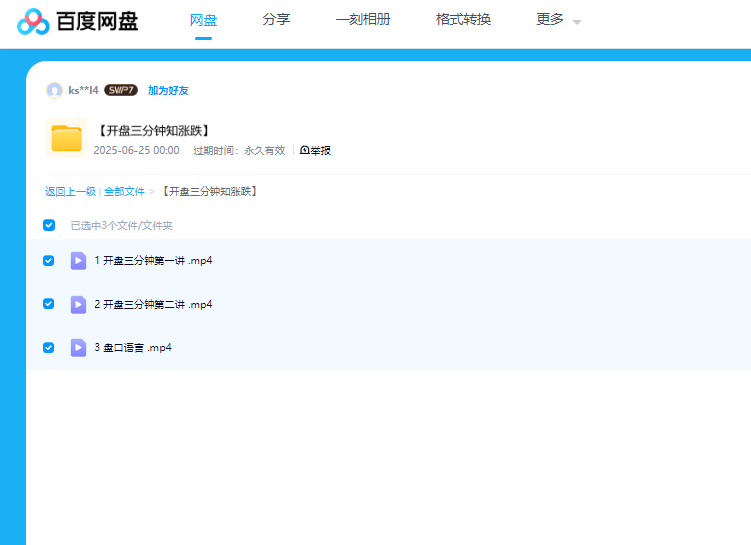This screenshot has width=751, height=545.
Task: Uncheck the 开盘三分钟第一讲 .mp4 checkbox
Action: [49, 261]
